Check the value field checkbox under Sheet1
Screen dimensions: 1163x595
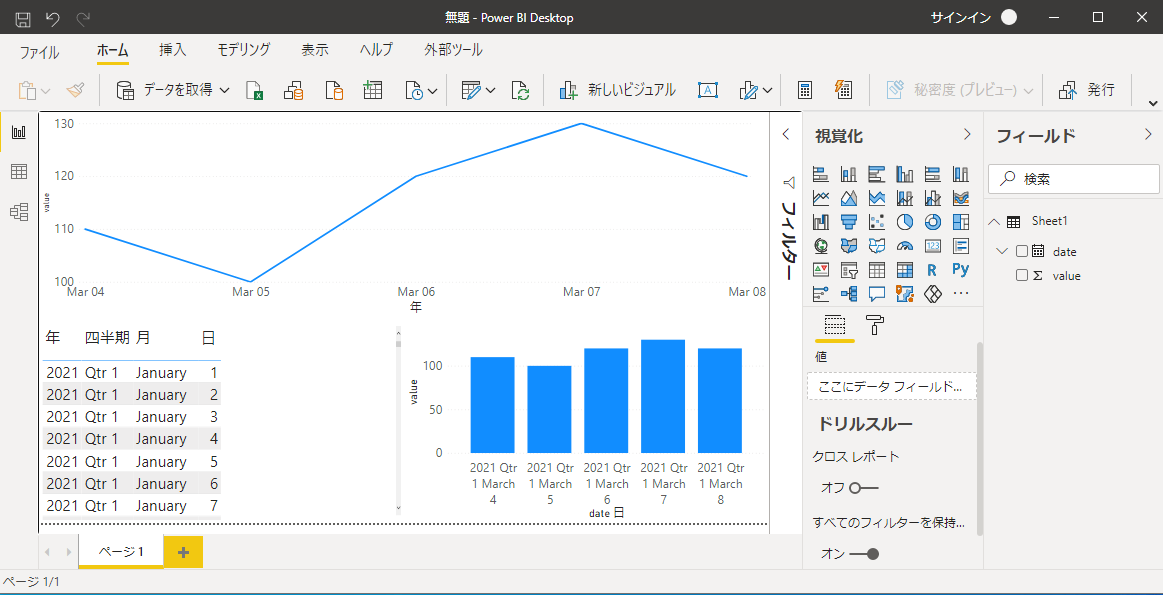1021,274
